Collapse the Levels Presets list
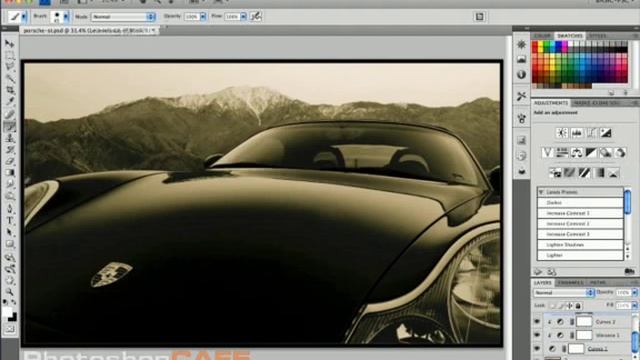Image resolution: width=640 pixels, height=360 pixels. click(x=541, y=192)
